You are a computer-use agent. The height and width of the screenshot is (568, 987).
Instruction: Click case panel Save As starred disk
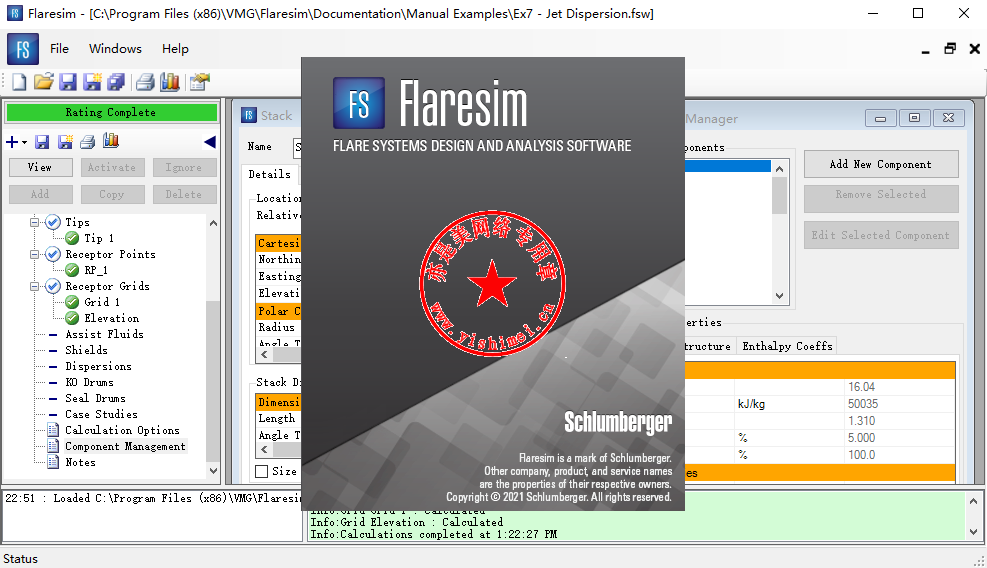tap(65, 142)
